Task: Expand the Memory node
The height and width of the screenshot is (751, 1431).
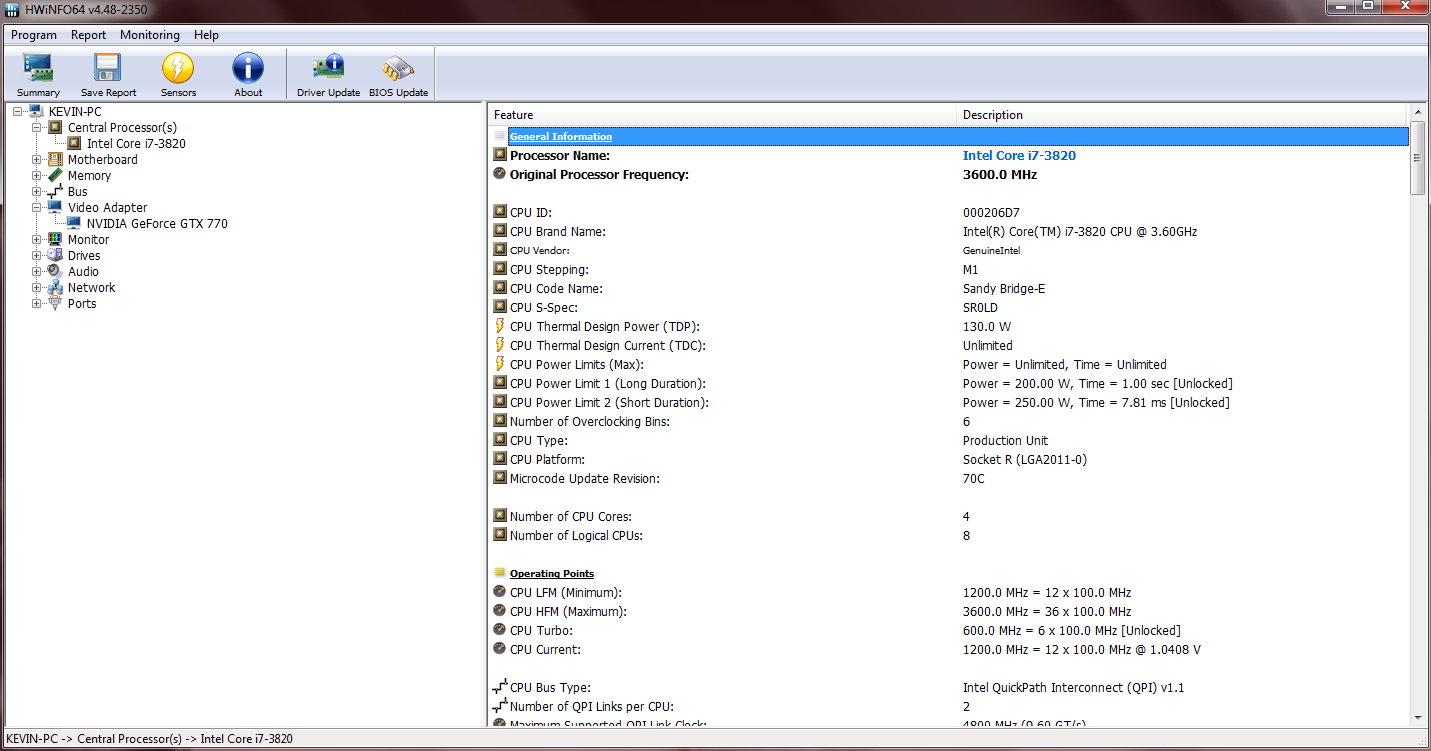Action: (37, 175)
